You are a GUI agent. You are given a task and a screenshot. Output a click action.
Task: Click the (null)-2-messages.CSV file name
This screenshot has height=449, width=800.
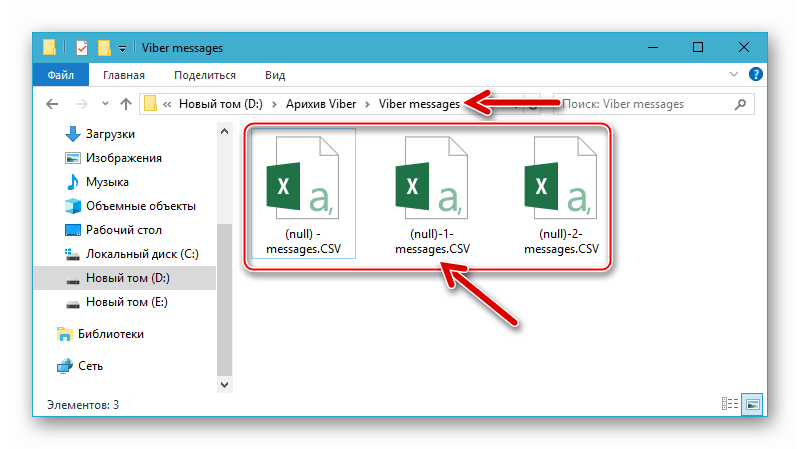(x=561, y=241)
